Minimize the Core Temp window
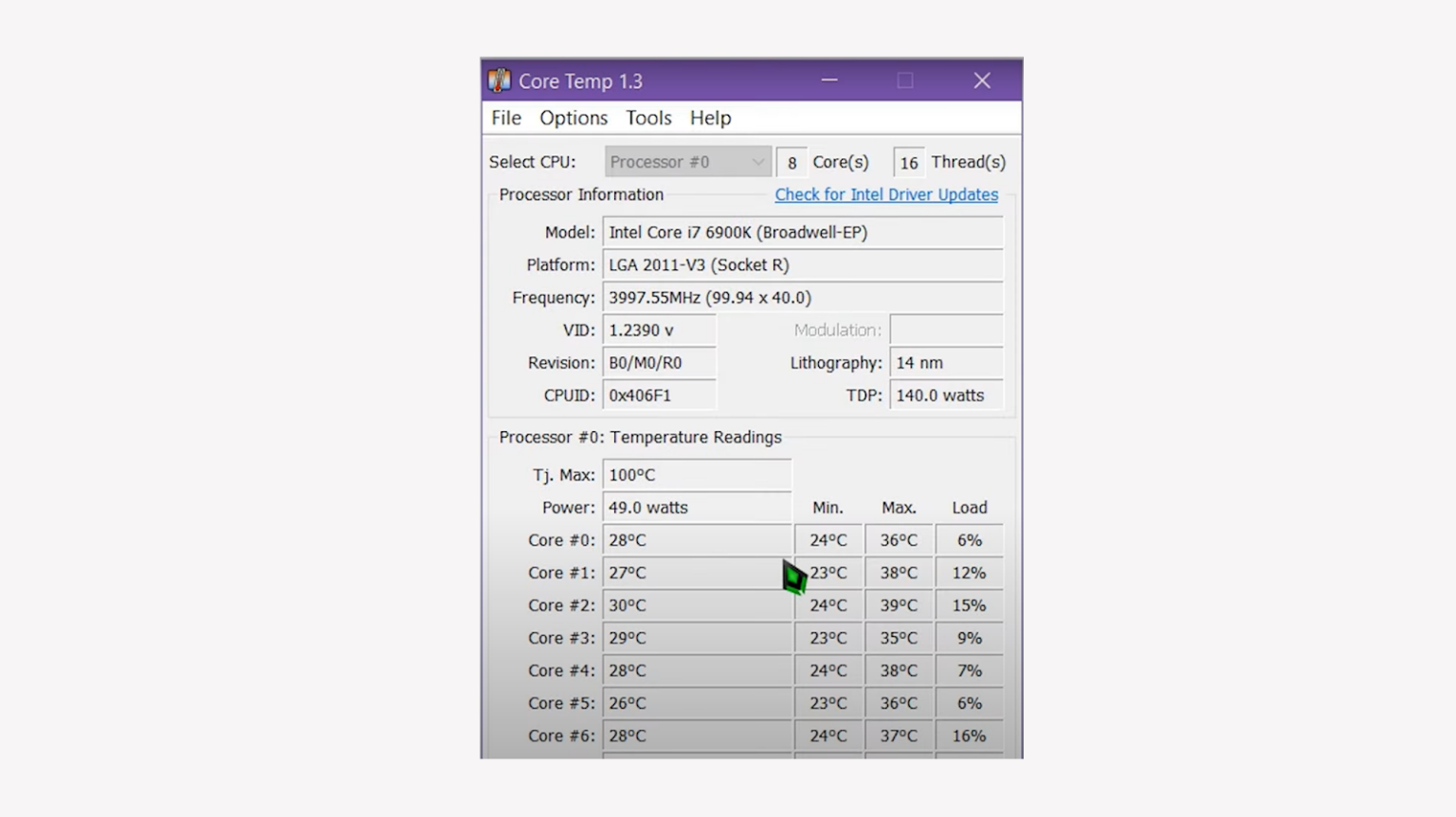 click(829, 81)
